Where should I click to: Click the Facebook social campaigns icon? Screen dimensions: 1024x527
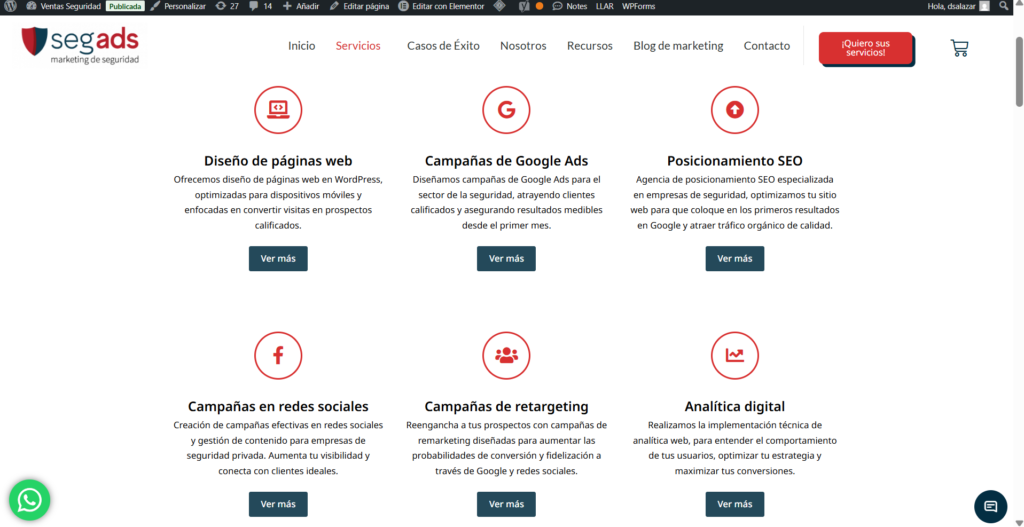click(278, 355)
